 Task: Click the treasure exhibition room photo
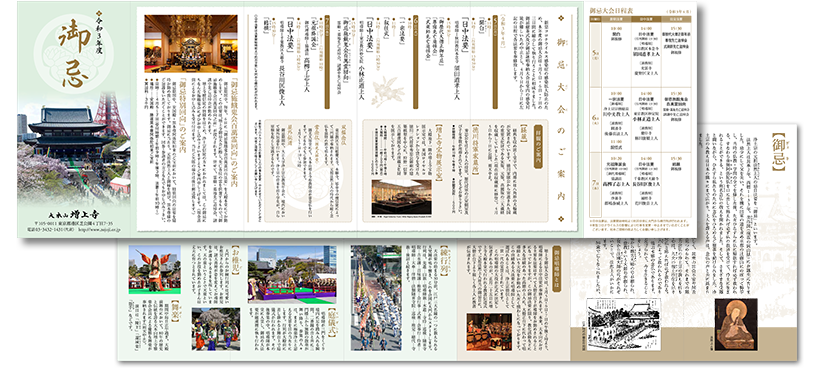[401, 196]
